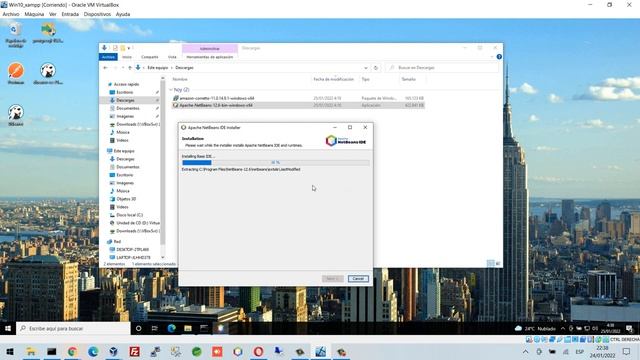This screenshot has width=640, height=360.
Task: Open the Inicio ribbon tab
Action: tap(127, 57)
